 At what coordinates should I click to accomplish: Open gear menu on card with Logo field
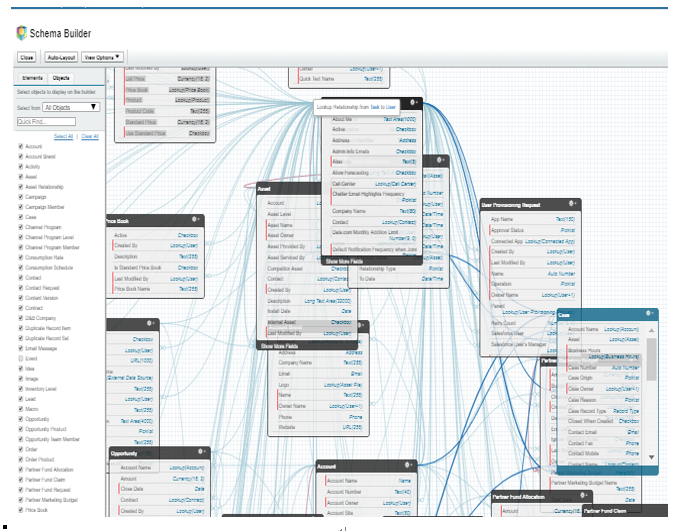361,326
